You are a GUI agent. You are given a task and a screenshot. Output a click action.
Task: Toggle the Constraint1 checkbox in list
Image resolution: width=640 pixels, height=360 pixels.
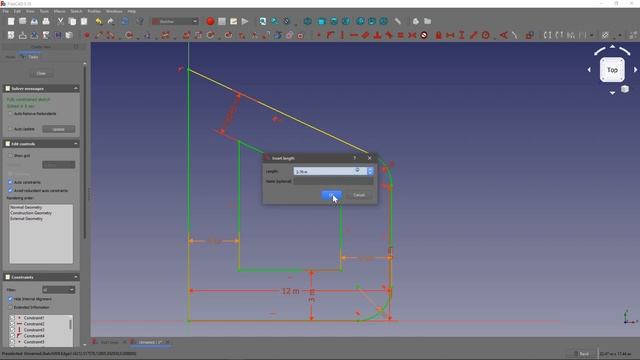(12, 318)
